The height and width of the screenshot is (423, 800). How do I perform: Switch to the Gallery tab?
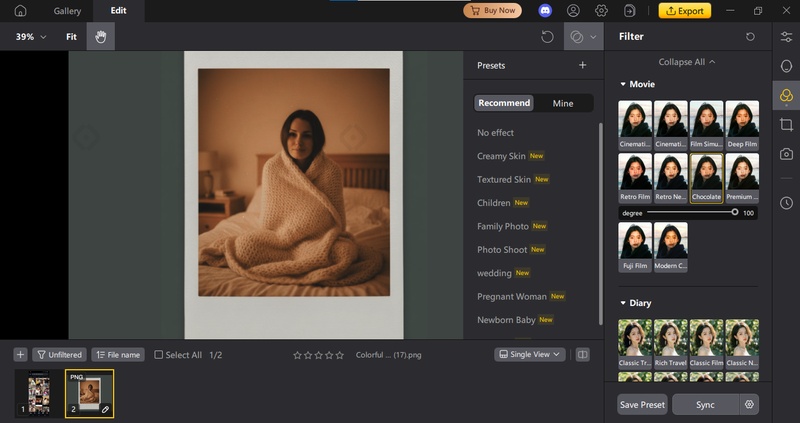click(67, 11)
